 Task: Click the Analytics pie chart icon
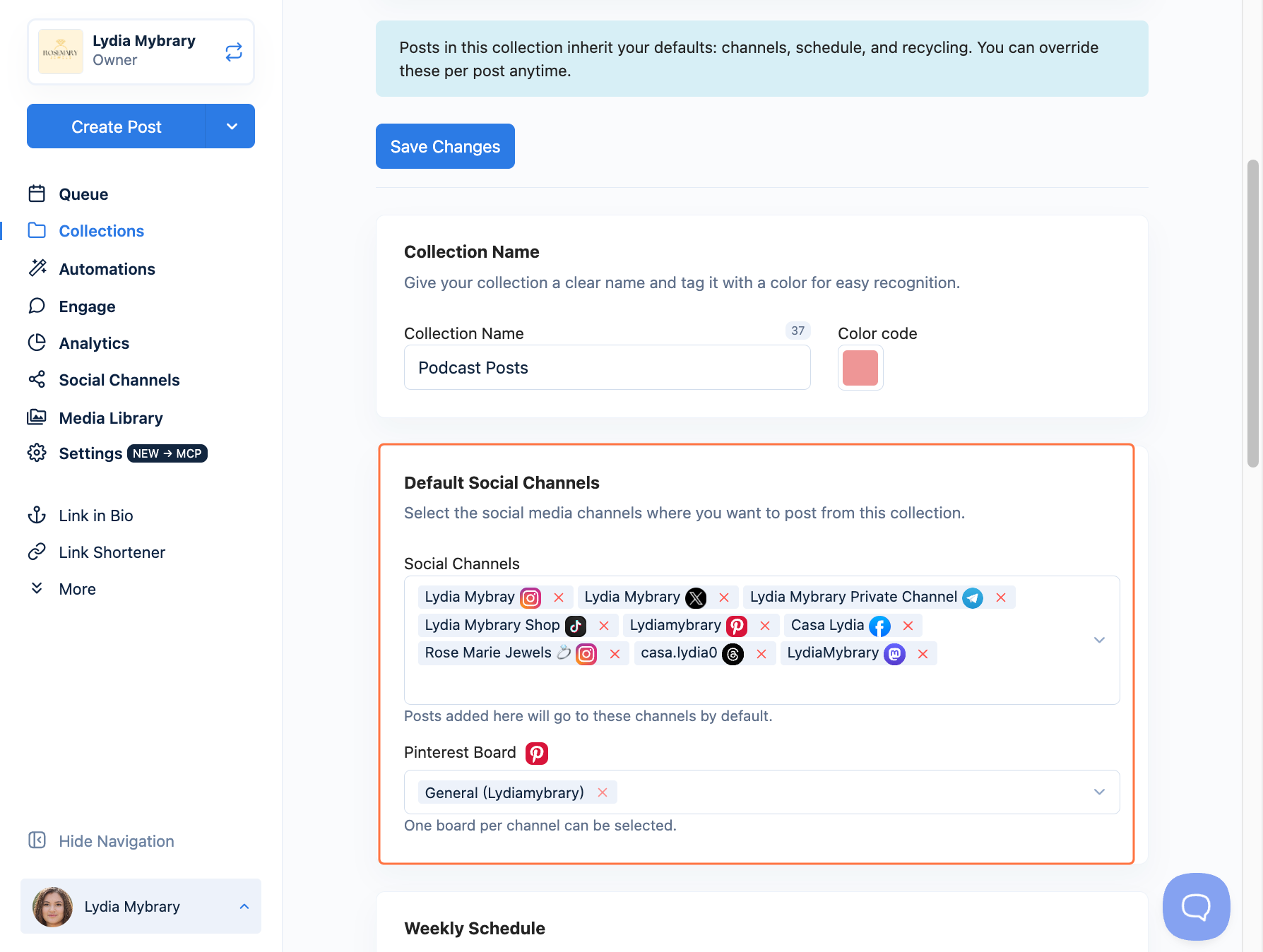click(x=37, y=343)
